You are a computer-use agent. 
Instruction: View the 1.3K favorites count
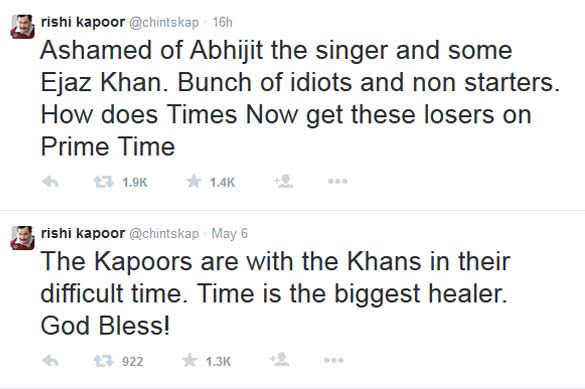coord(218,361)
